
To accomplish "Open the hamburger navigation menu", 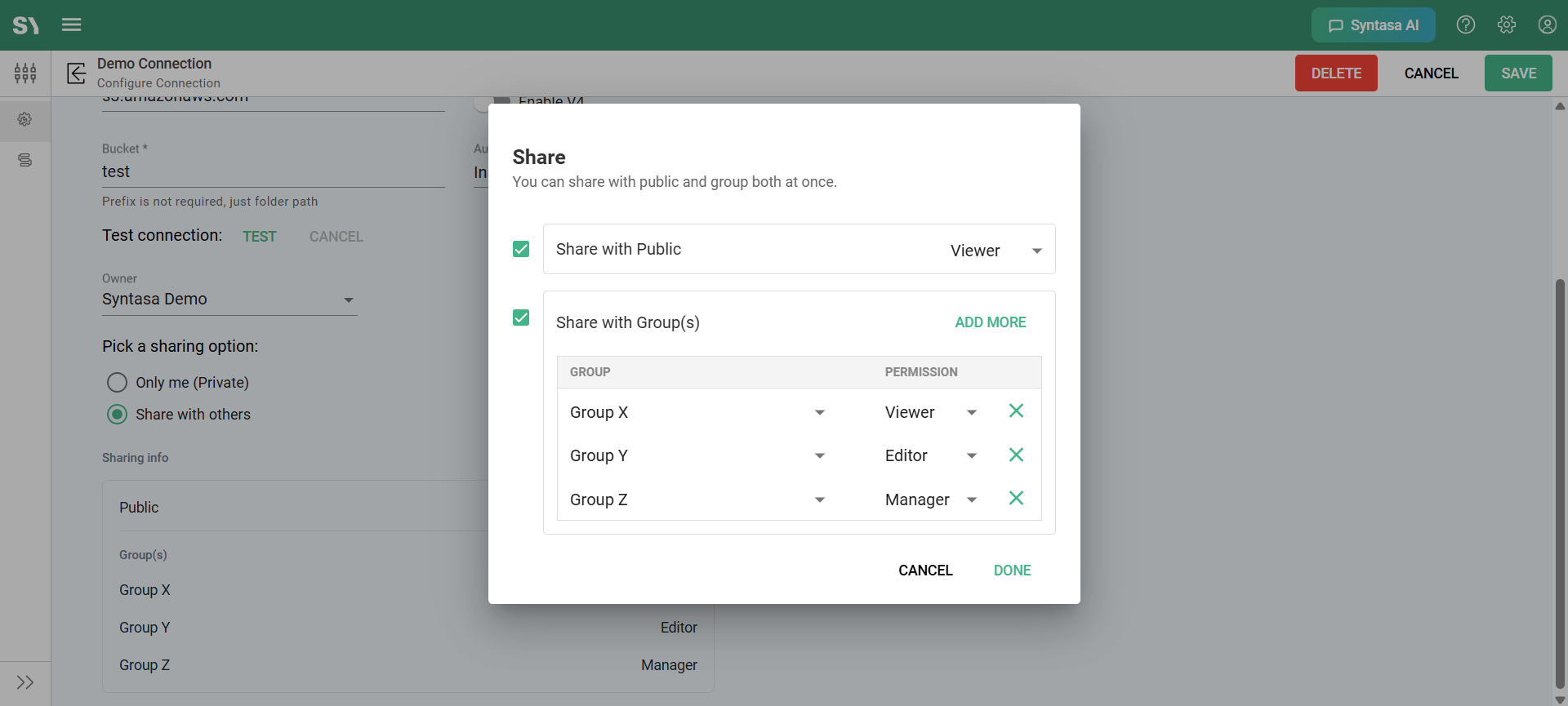I will [x=72, y=24].
